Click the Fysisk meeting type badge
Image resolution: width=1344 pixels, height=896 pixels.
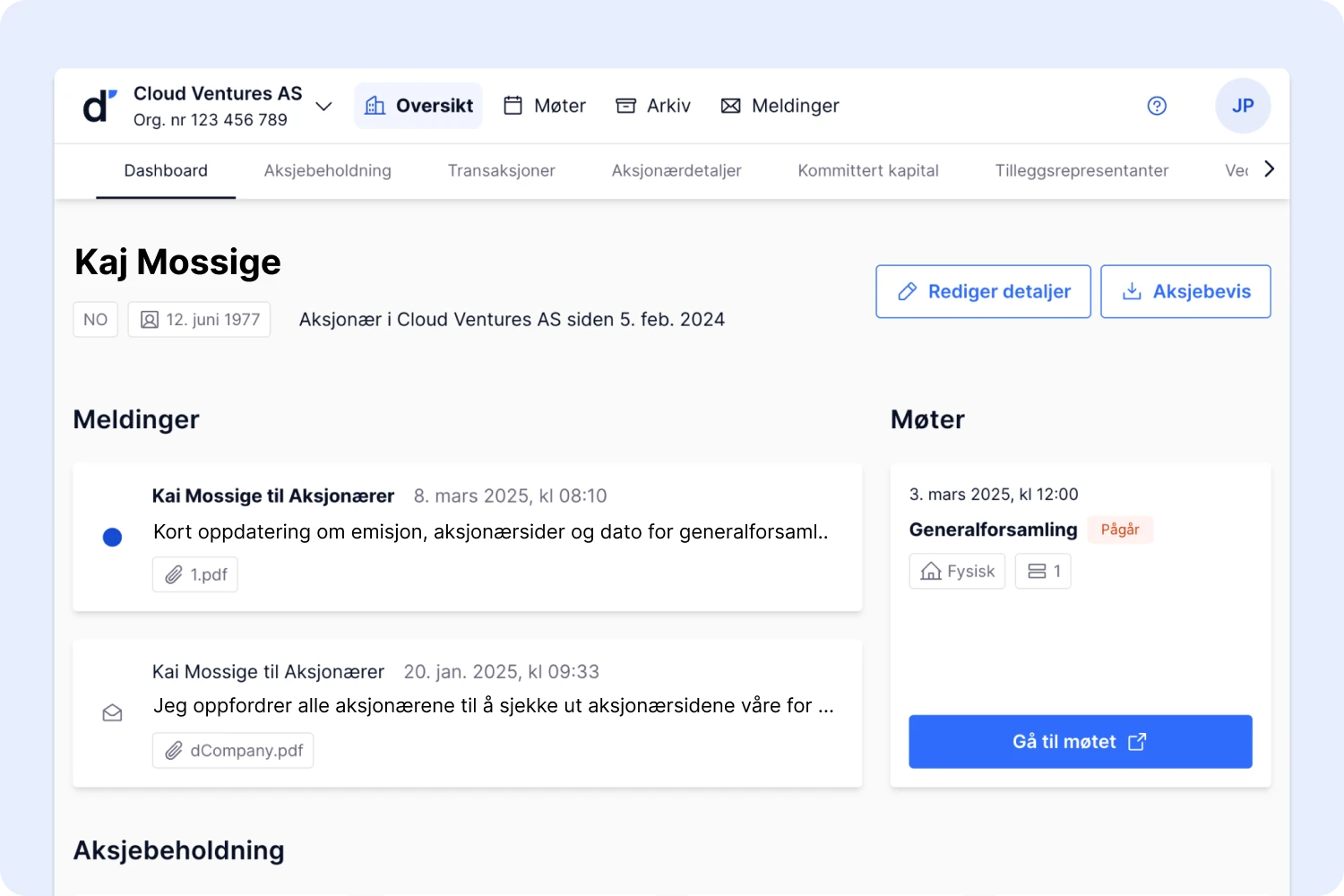click(x=957, y=571)
